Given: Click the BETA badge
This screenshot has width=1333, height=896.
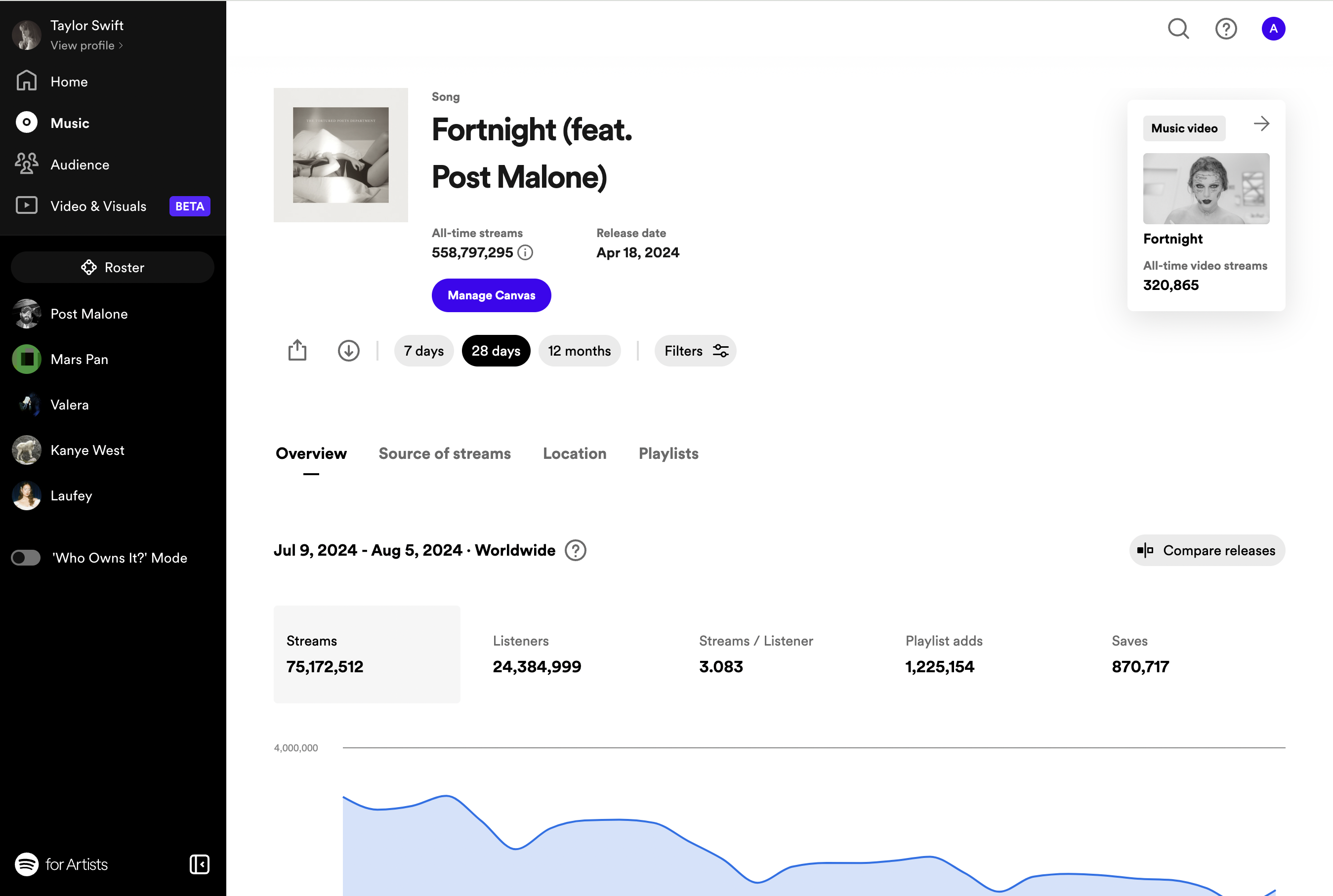Looking at the screenshot, I should [x=190, y=206].
